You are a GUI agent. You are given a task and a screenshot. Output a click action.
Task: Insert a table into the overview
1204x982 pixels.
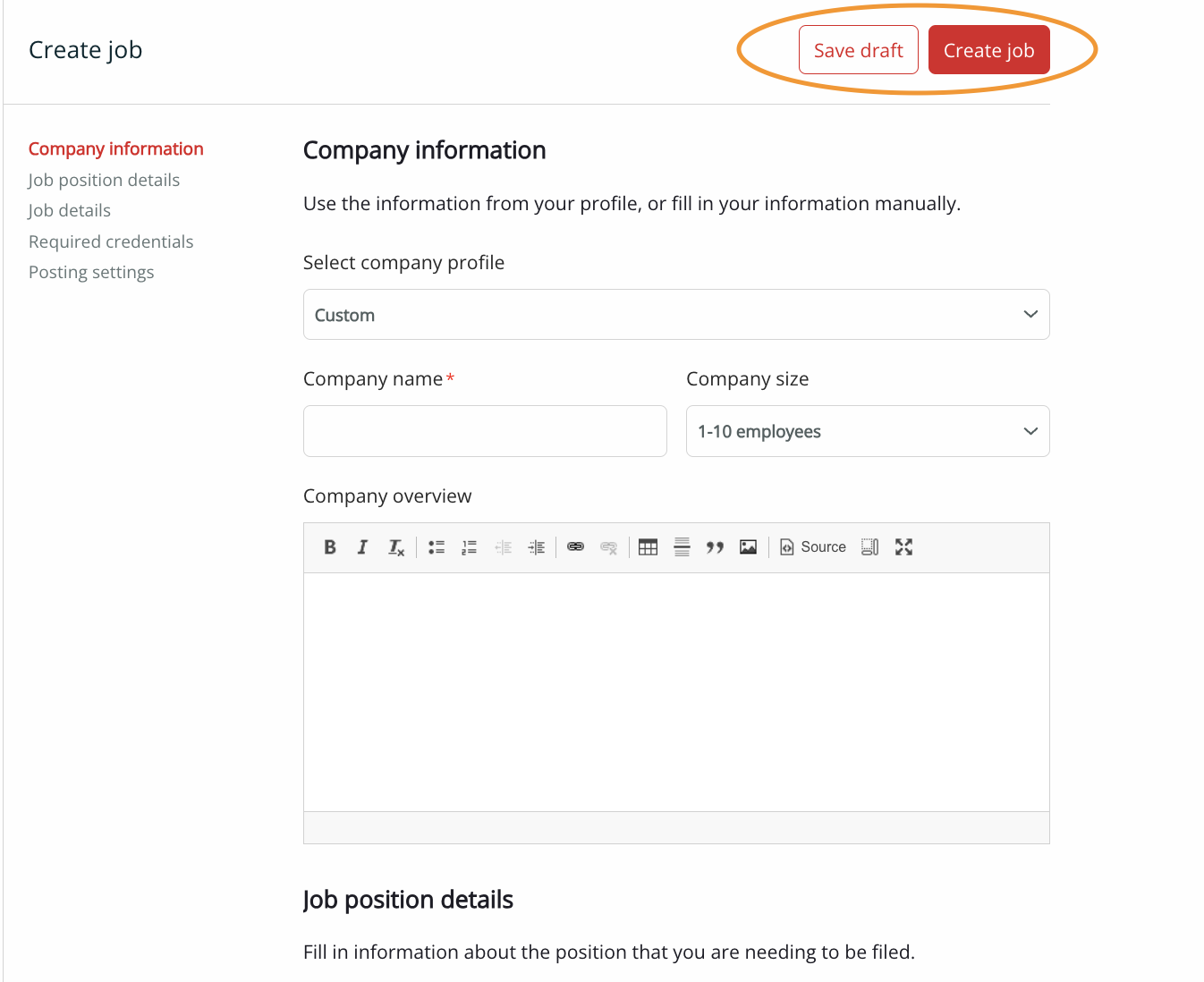click(x=649, y=547)
